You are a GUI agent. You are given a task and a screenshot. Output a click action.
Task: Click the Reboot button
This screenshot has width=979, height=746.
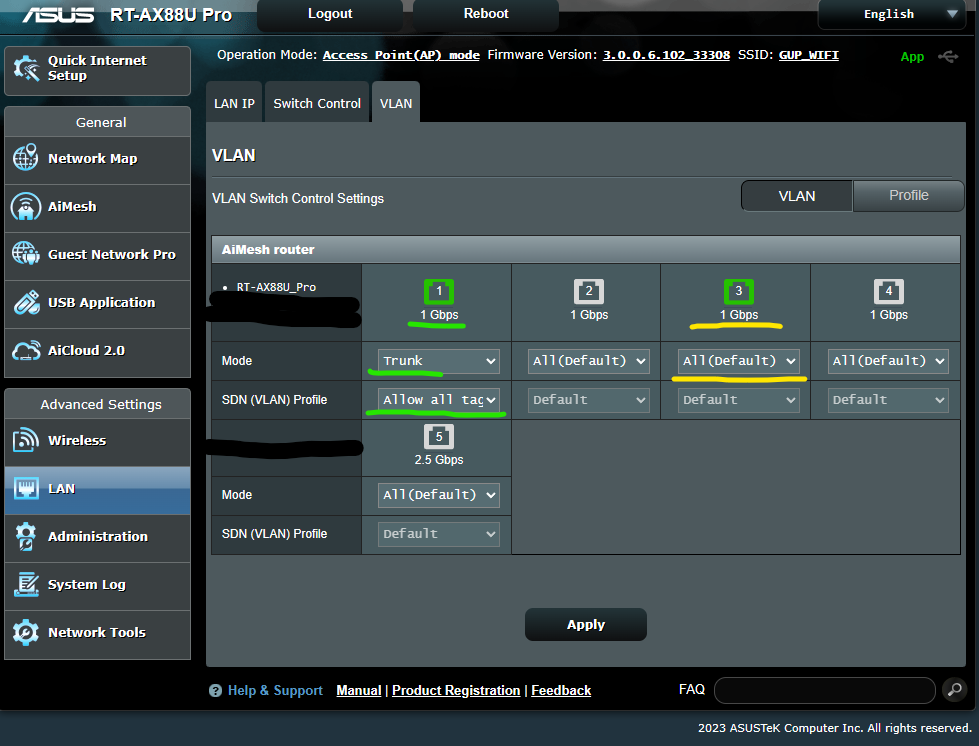click(486, 14)
